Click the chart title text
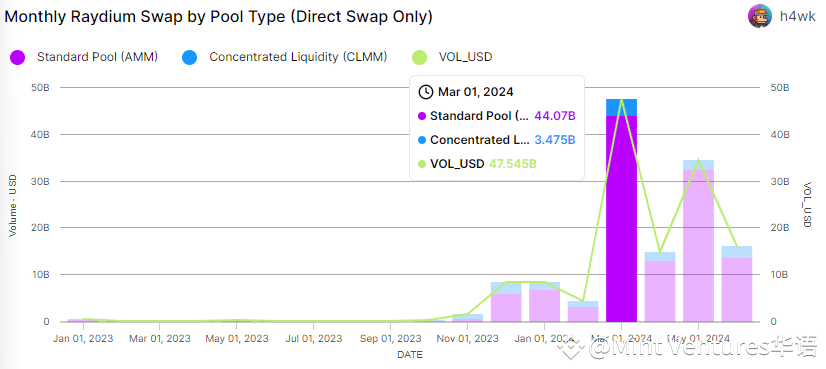 click(x=219, y=16)
